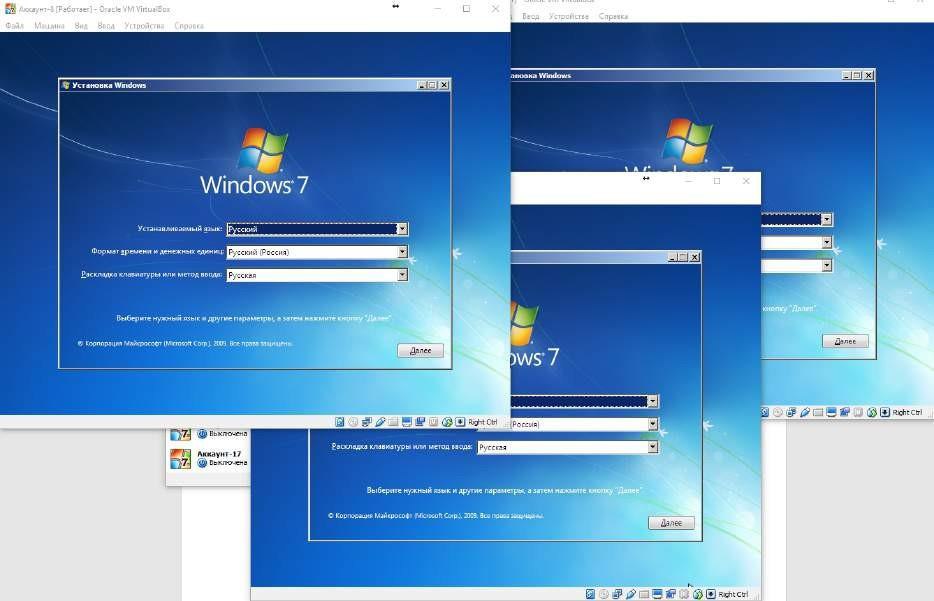Click recording icon in Аккаунт-8 status bar

420,422
